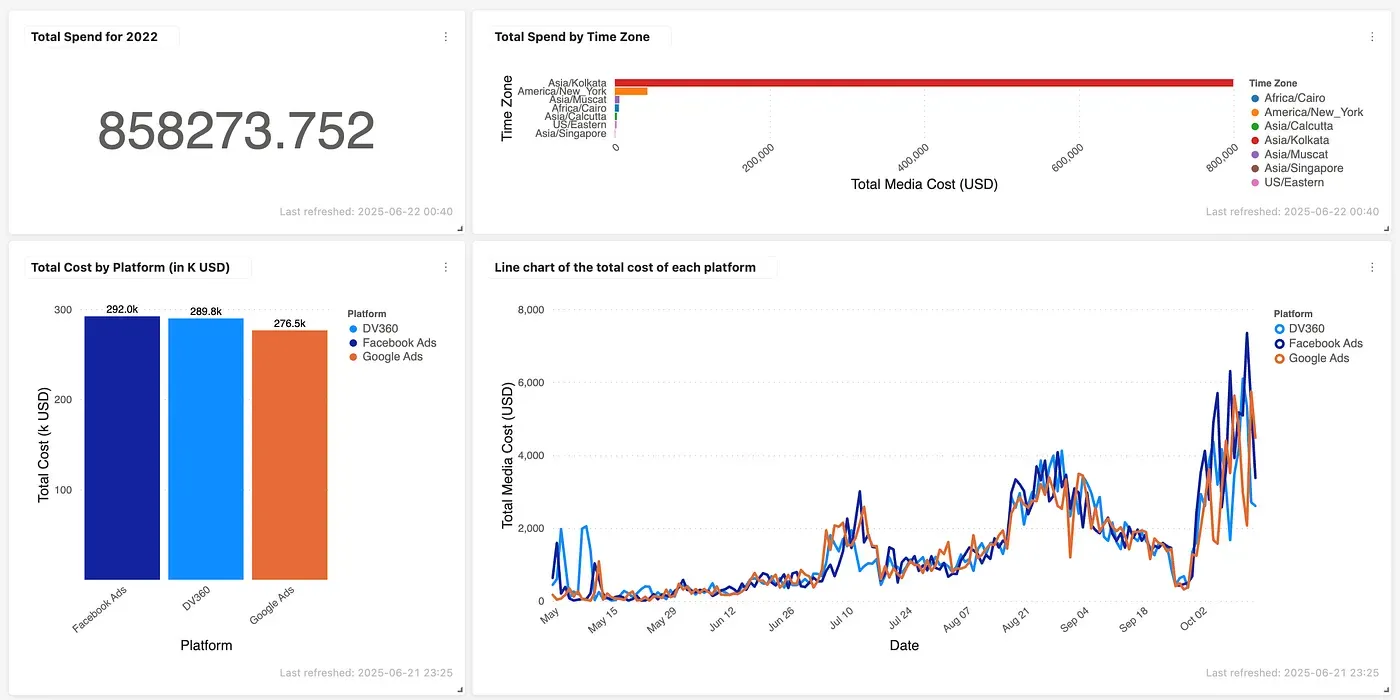
Task: Open the Total Spend by Time Zone options menu
Action: click(x=1371, y=37)
